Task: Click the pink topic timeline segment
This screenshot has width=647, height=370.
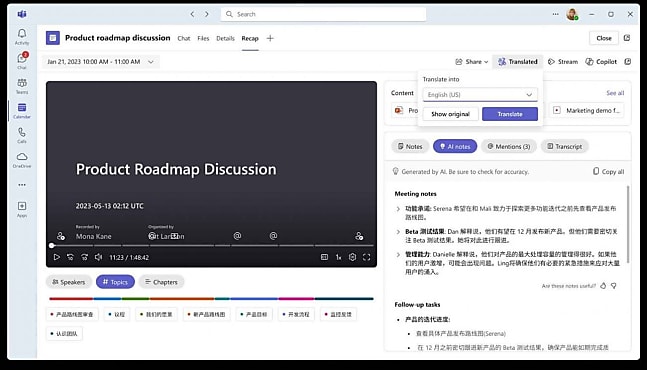Action: (296, 299)
